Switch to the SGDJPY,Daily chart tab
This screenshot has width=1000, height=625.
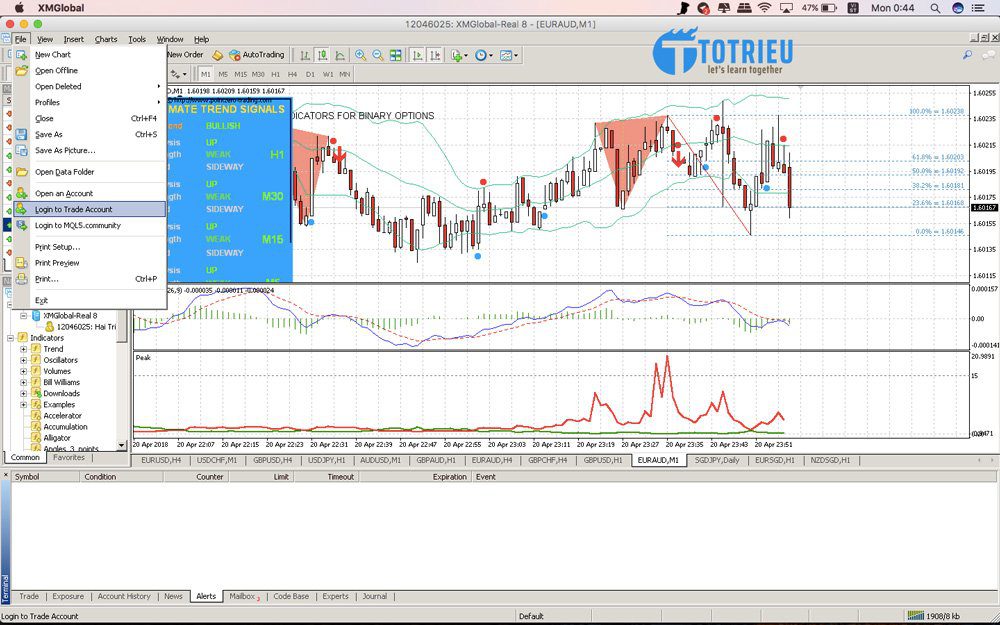[717, 460]
